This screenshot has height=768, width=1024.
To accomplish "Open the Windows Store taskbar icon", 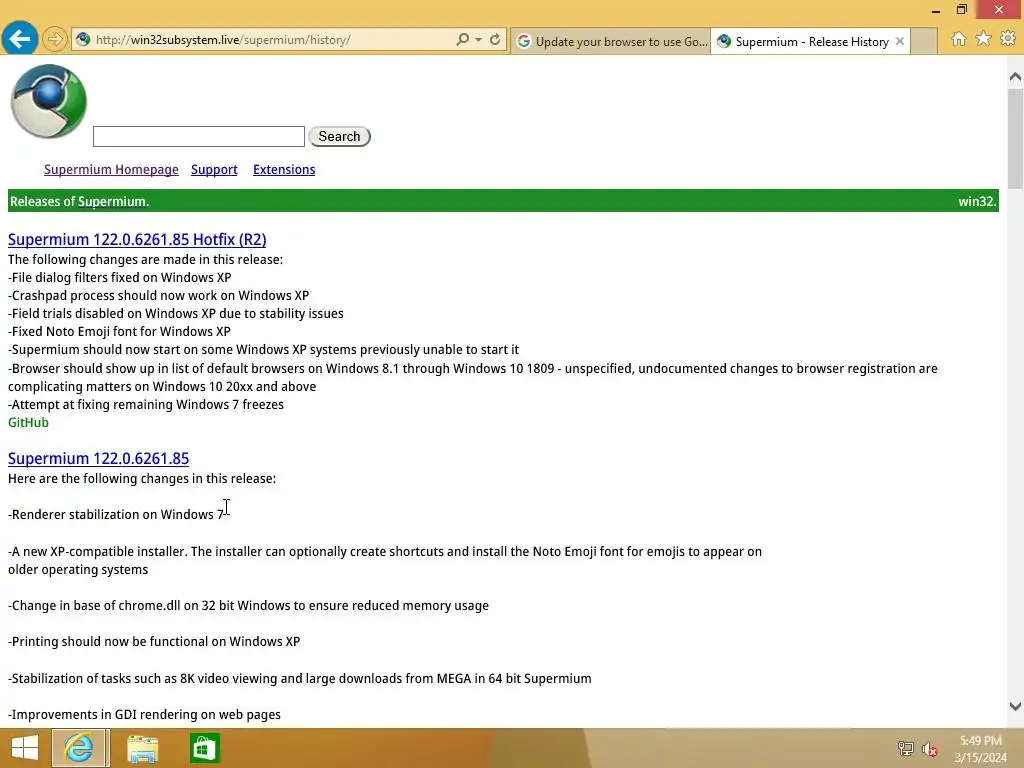I will (x=204, y=748).
